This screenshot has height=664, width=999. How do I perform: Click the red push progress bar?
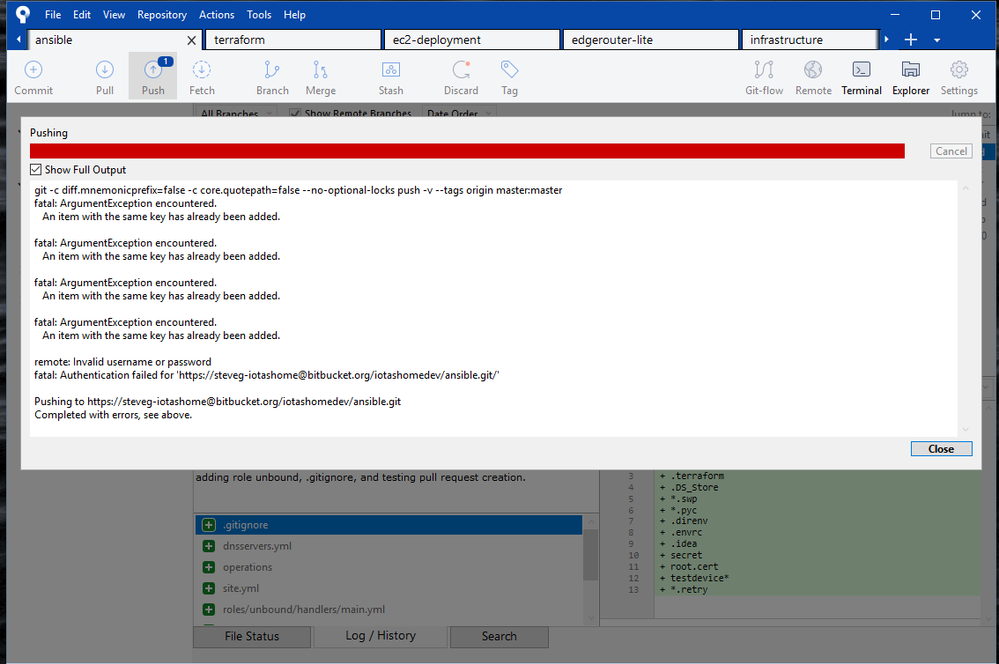point(467,150)
